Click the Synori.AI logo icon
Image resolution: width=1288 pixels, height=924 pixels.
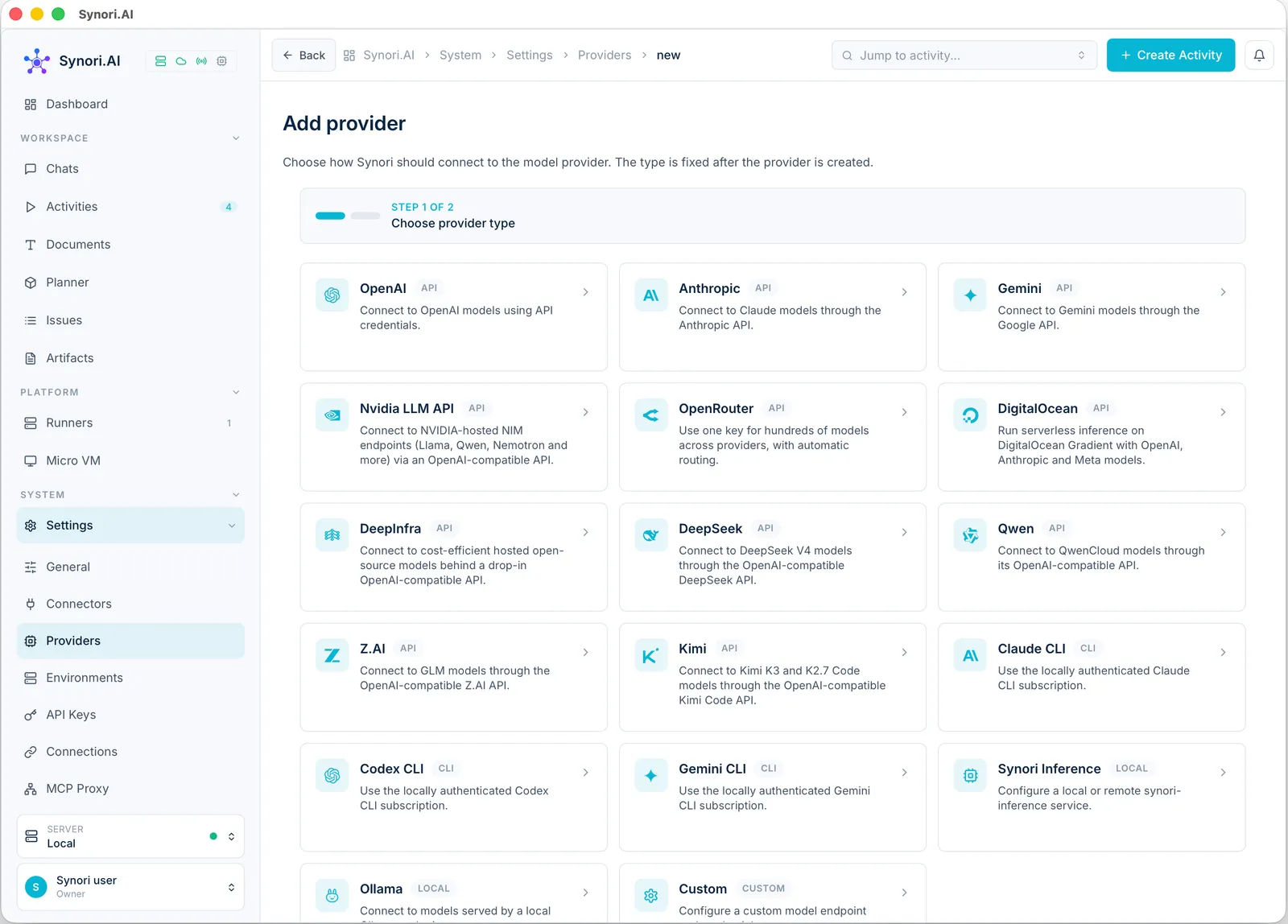pyautogui.click(x=37, y=61)
